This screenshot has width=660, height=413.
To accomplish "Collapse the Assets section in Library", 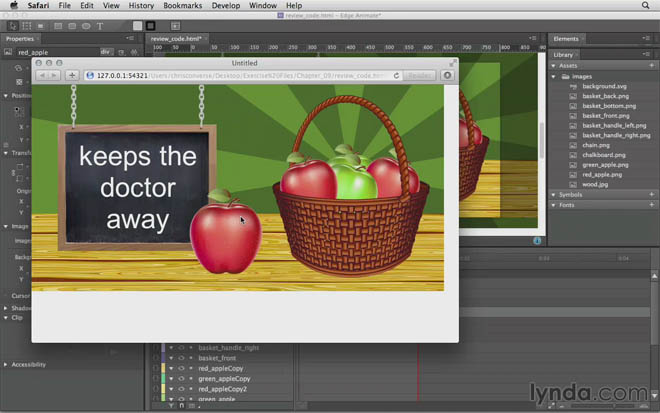I will coord(554,66).
